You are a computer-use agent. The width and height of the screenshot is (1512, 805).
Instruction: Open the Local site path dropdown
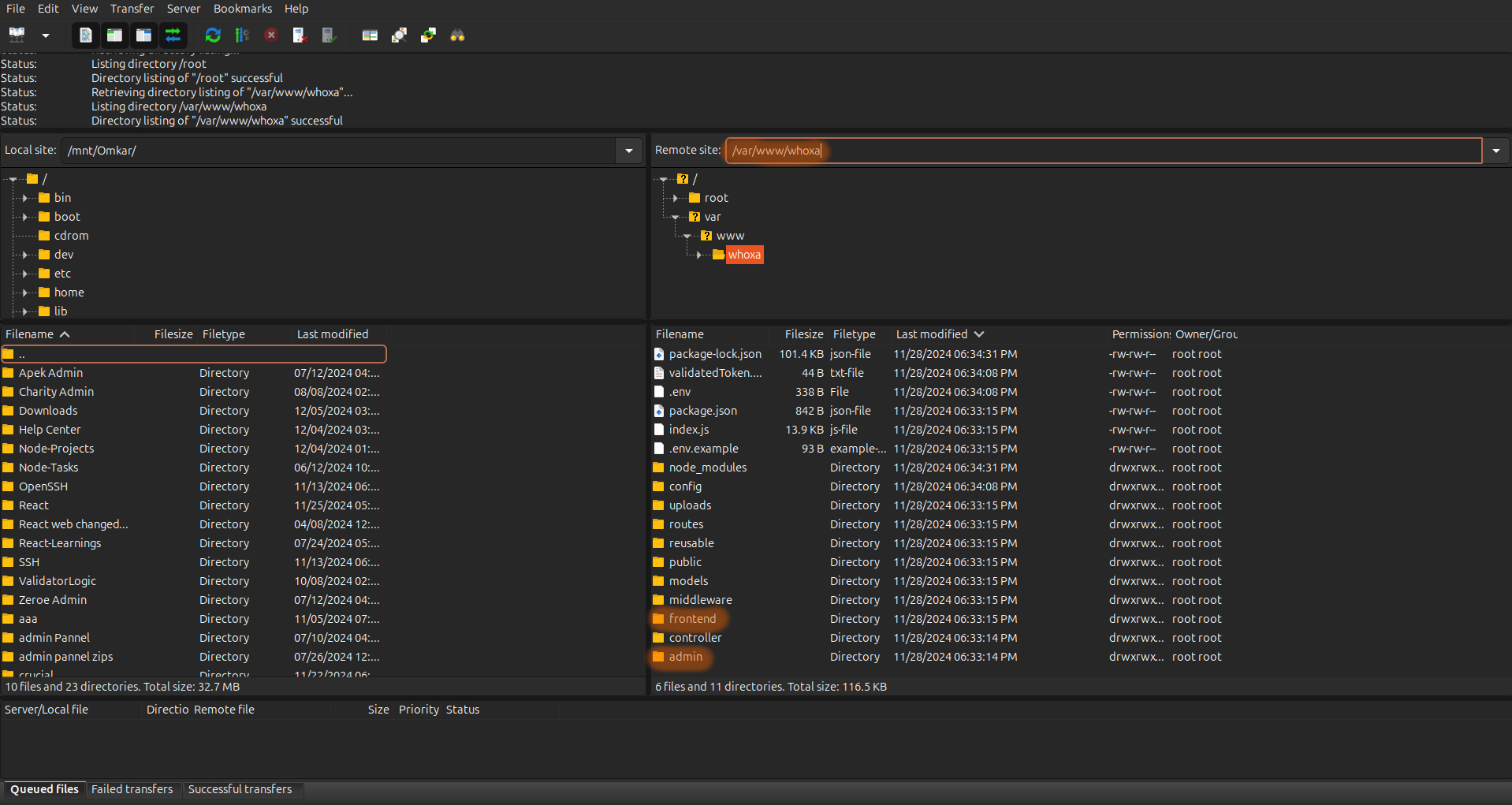[x=629, y=151]
